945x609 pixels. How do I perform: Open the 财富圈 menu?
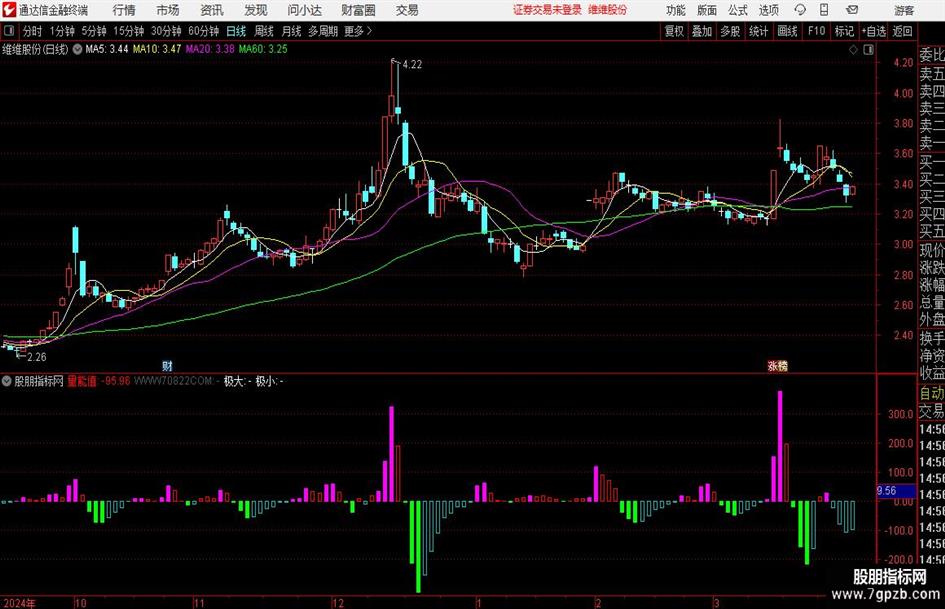click(x=358, y=10)
